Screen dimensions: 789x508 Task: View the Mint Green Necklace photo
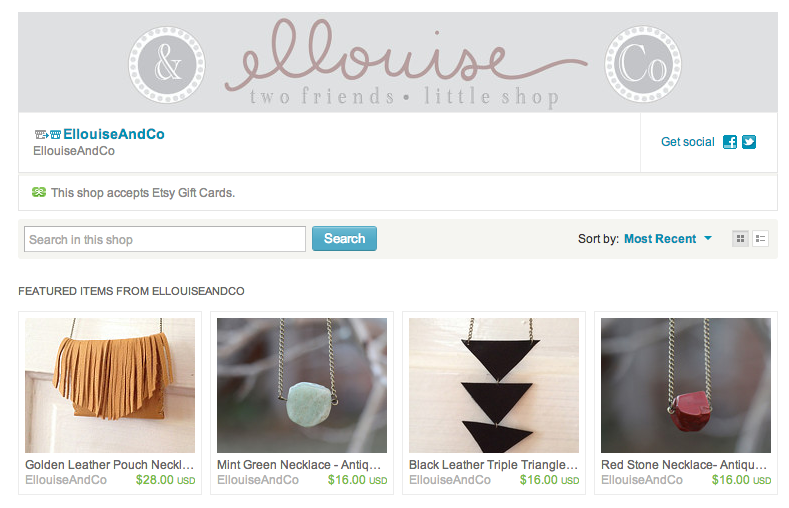click(x=302, y=385)
